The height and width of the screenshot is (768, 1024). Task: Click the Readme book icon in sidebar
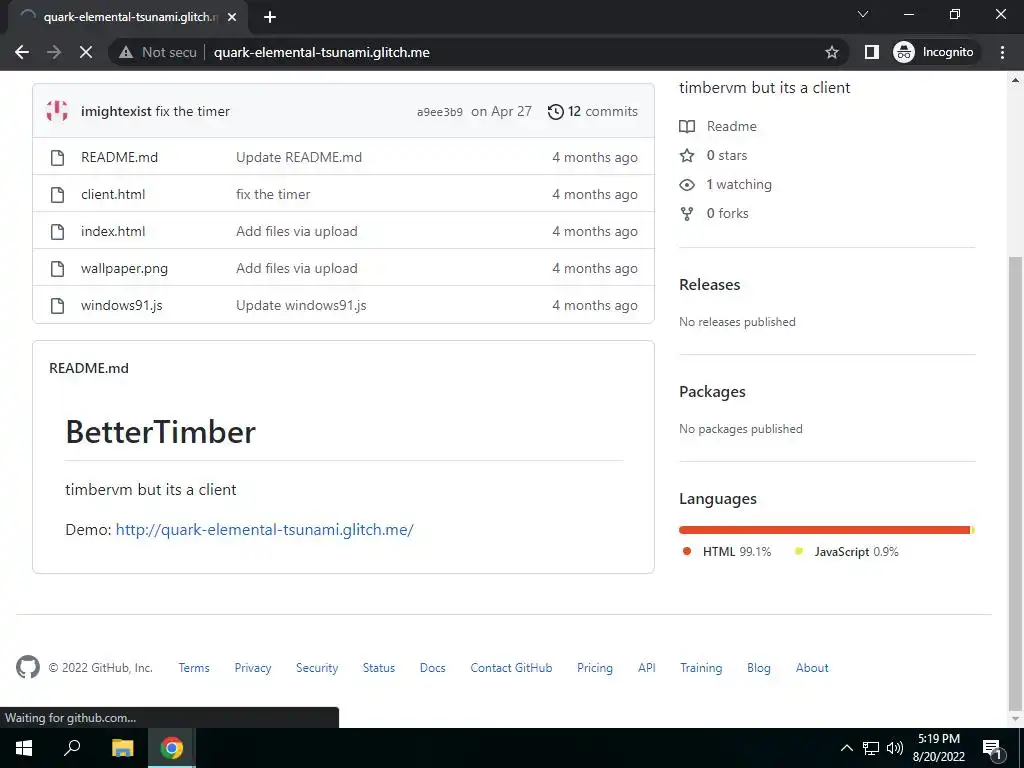[687, 126]
